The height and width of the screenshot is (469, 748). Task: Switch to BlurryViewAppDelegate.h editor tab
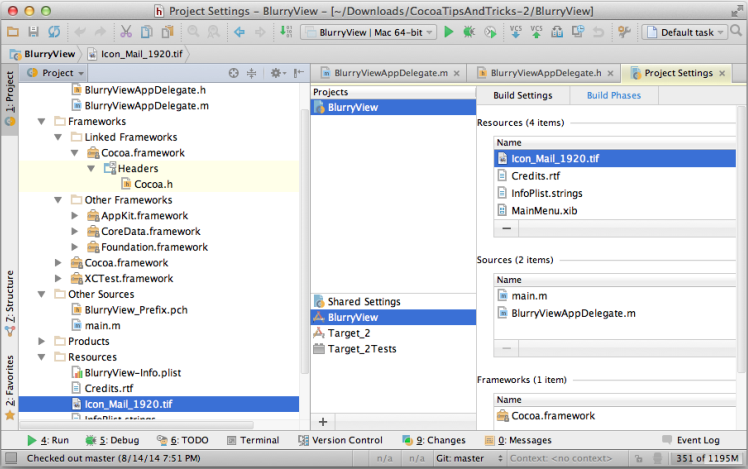point(544,73)
